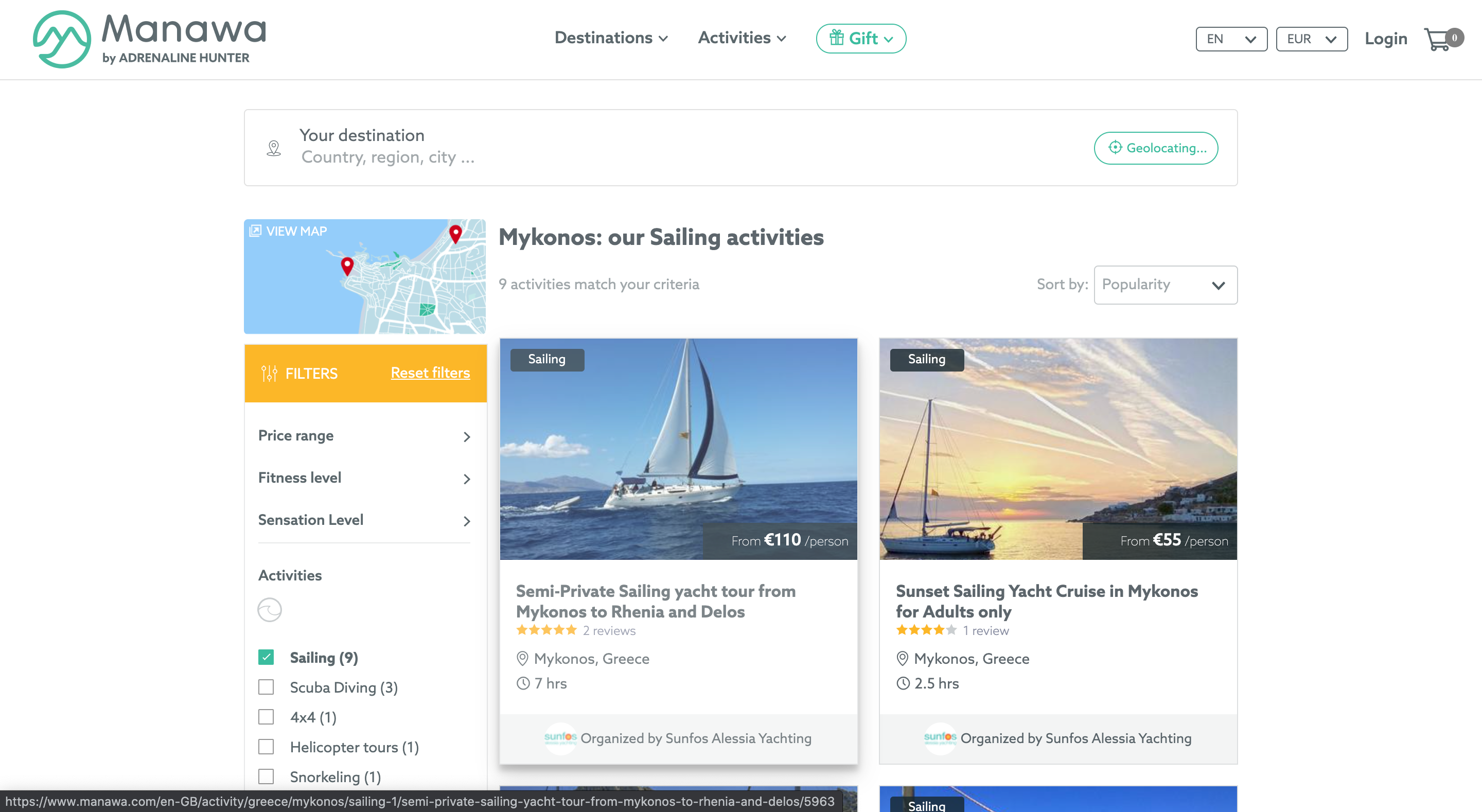Click the destination location pin icon
1482x812 pixels.
tap(274, 149)
